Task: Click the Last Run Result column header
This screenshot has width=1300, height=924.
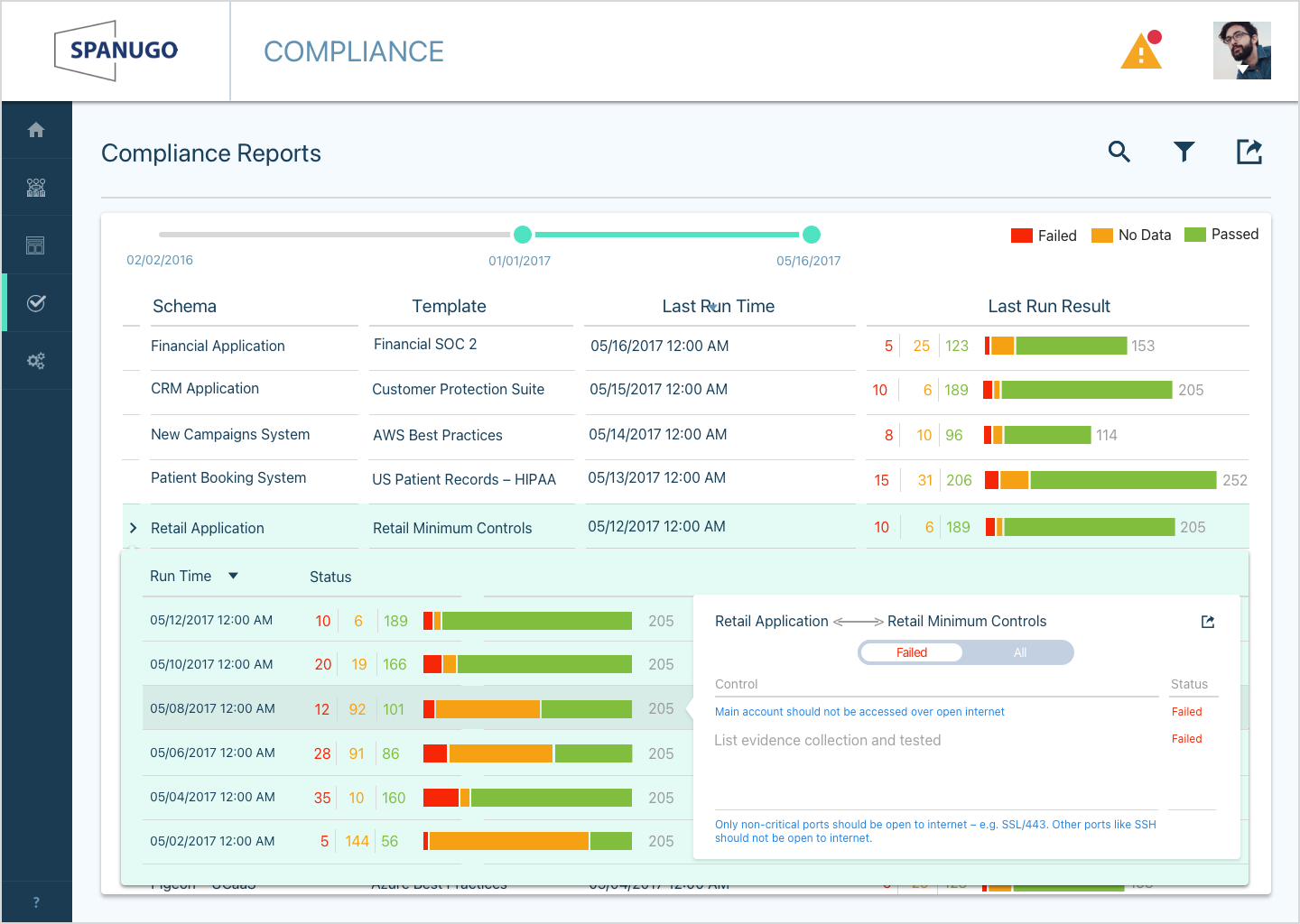Action: point(1049,306)
